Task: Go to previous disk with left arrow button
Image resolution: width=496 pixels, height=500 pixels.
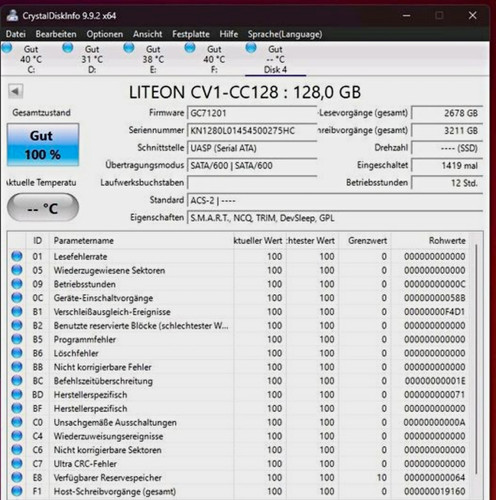Action: point(15,91)
